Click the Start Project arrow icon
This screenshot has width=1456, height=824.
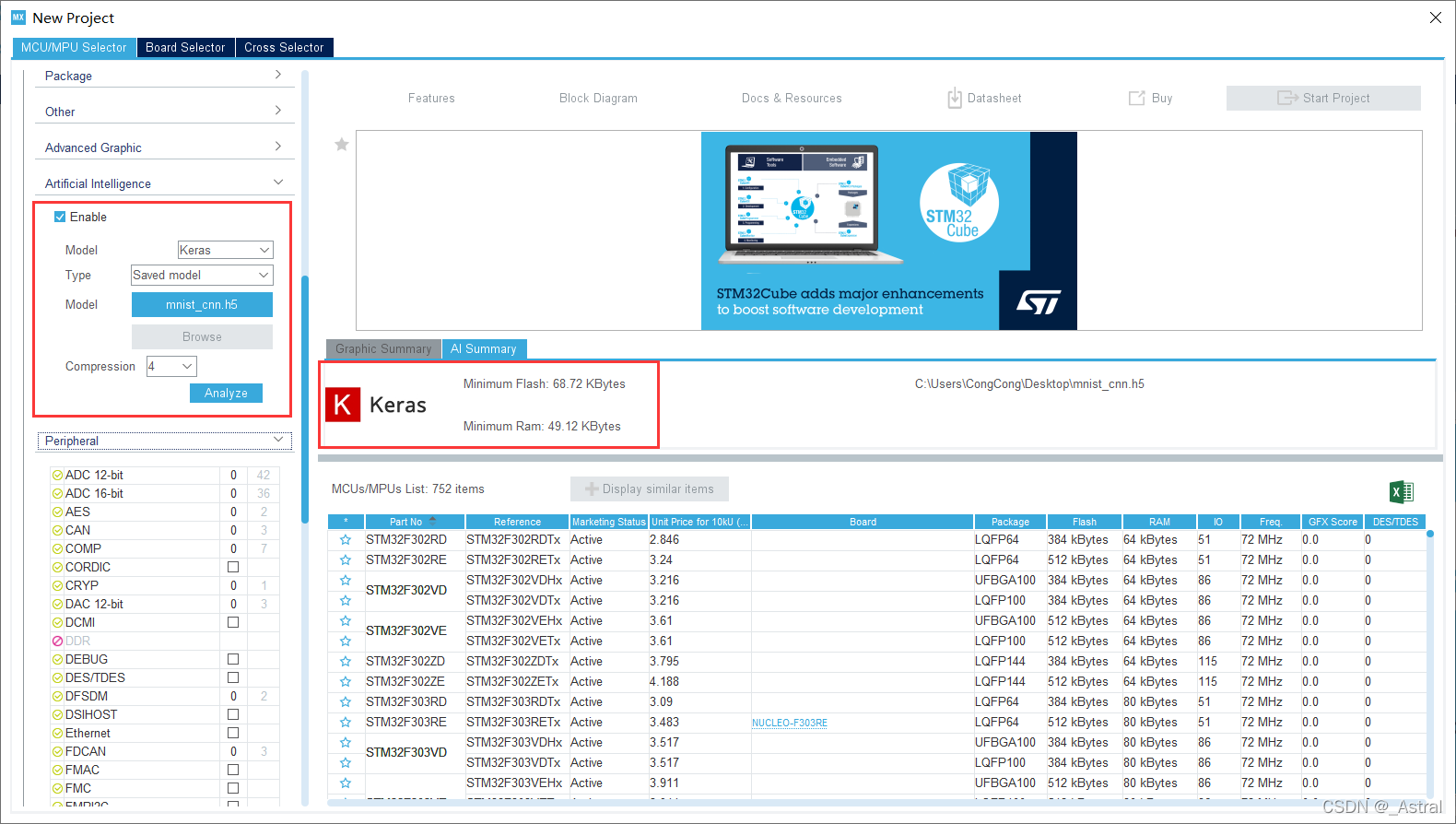tap(1287, 98)
